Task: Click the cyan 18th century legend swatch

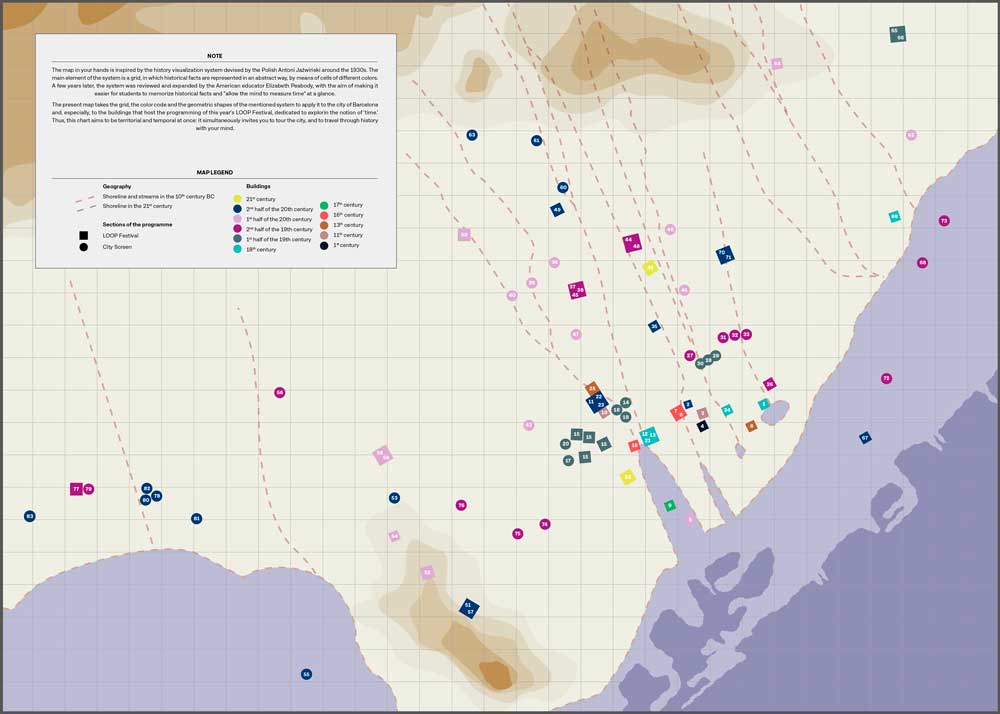Action: (237, 249)
